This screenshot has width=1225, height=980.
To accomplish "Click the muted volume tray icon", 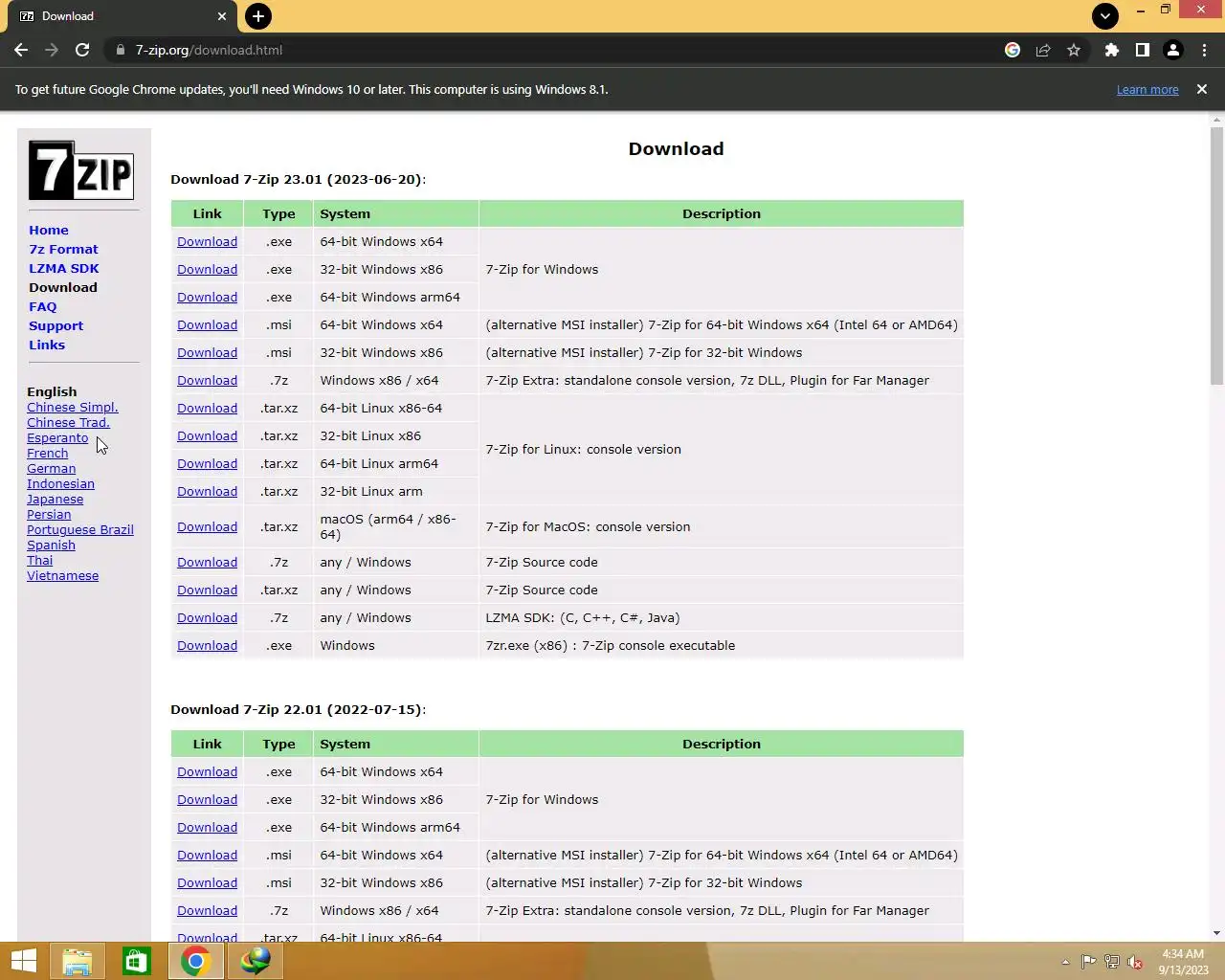I will point(1135,962).
